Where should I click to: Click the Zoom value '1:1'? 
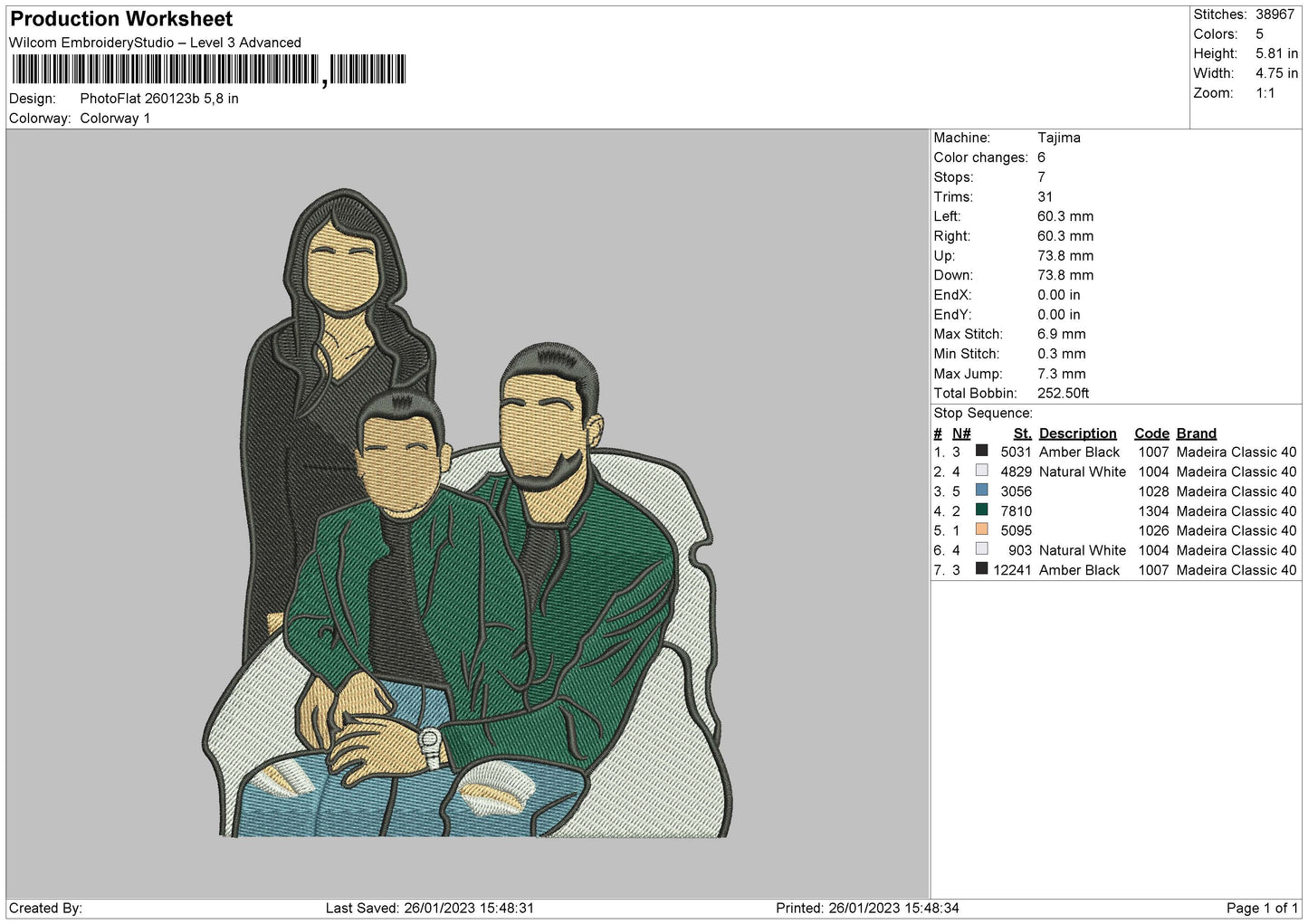[1265, 93]
